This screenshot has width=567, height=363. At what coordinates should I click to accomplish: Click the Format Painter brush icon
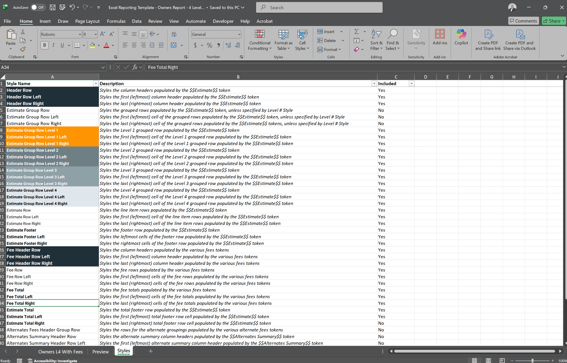click(23, 49)
